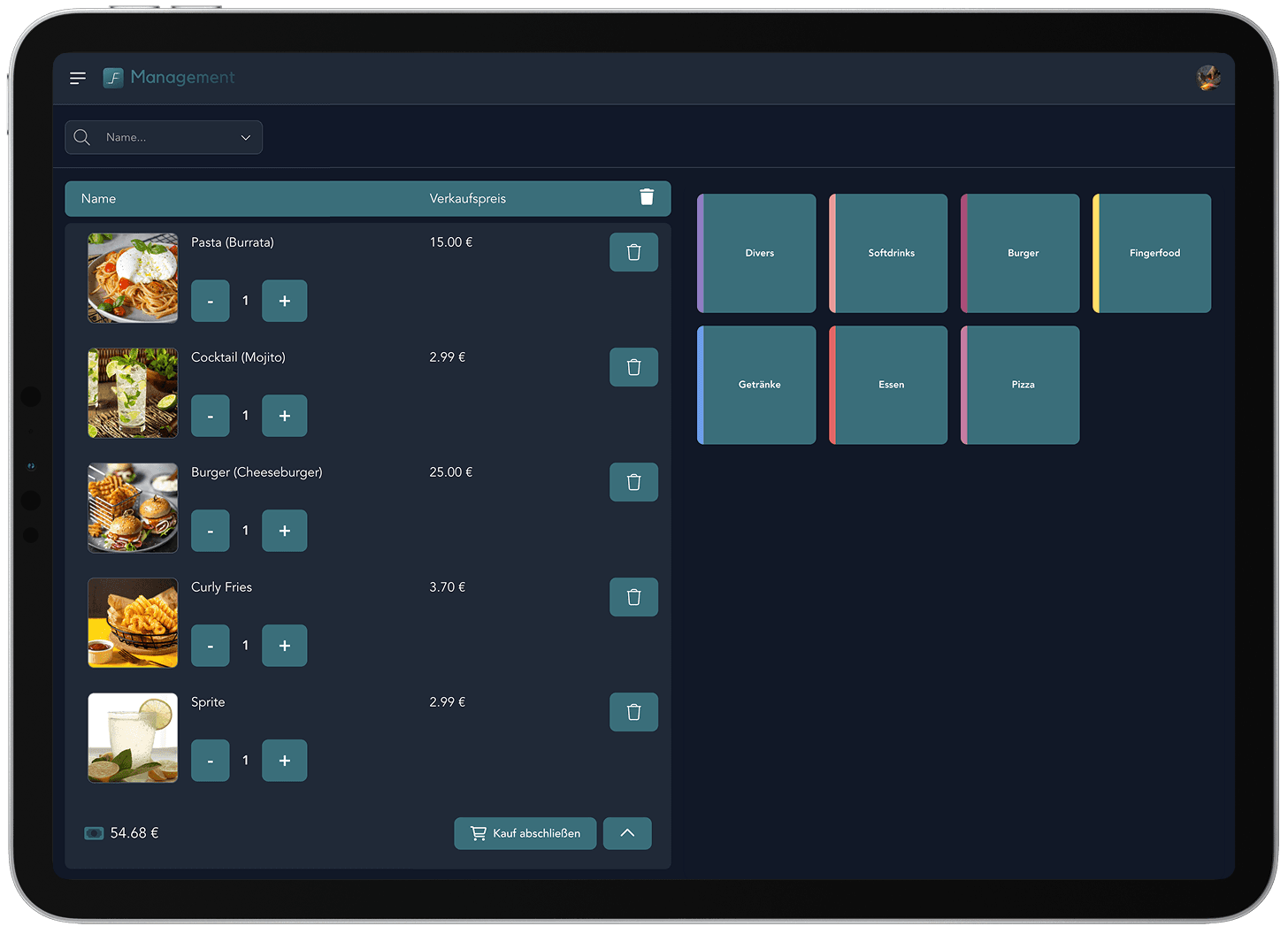This screenshot has width=1288, height=934.
Task: Open the search filter dropdown chevron
Action: [x=245, y=137]
